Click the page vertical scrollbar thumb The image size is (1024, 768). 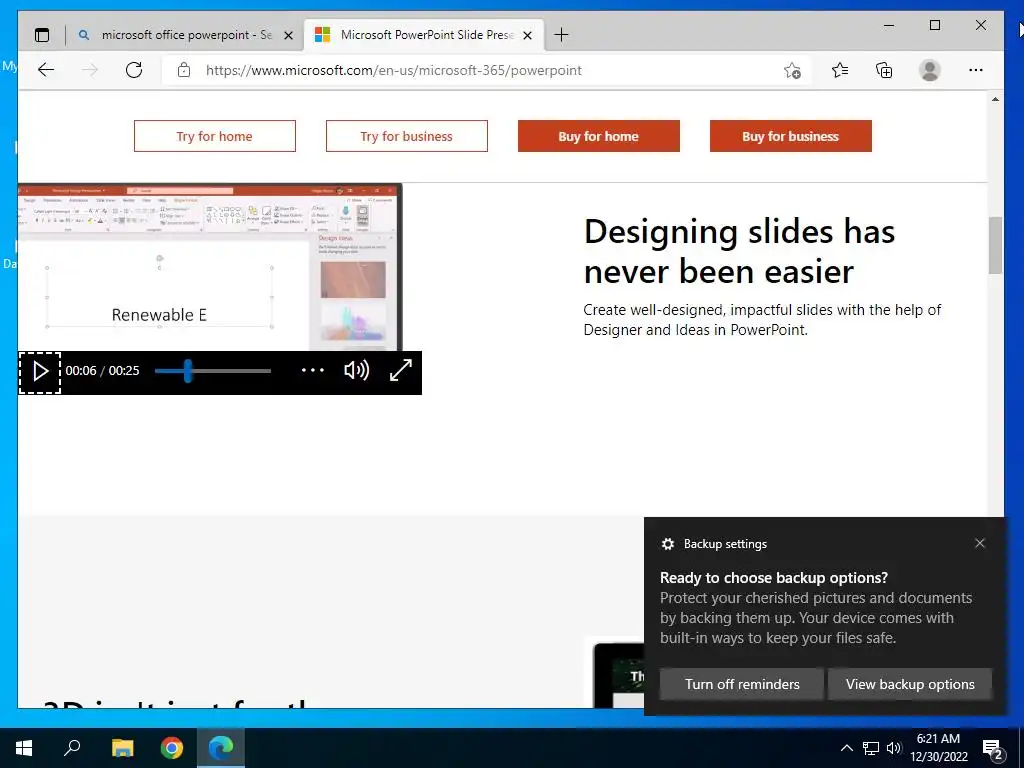click(995, 246)
